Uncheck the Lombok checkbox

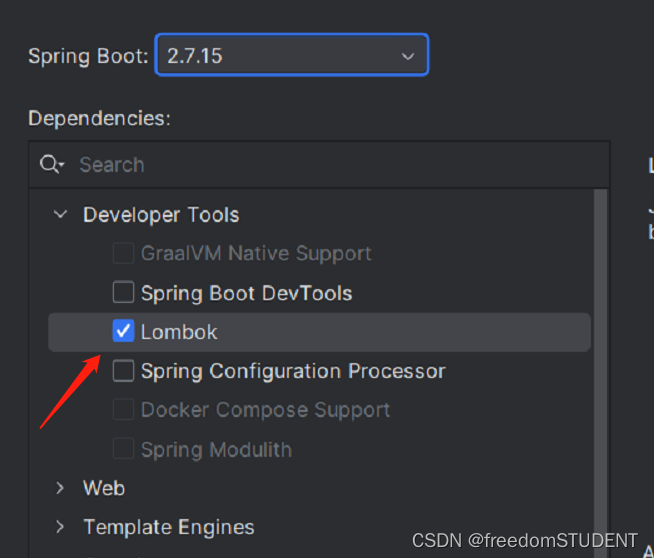123,332
